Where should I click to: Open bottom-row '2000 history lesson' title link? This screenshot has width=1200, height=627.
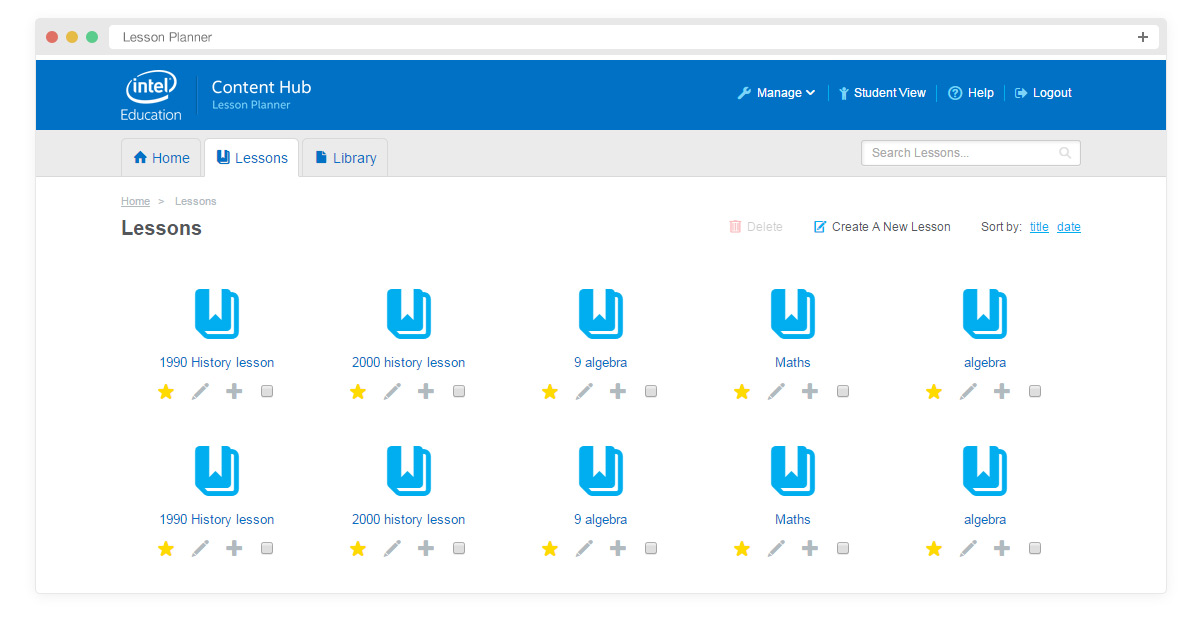coord(409,519)
